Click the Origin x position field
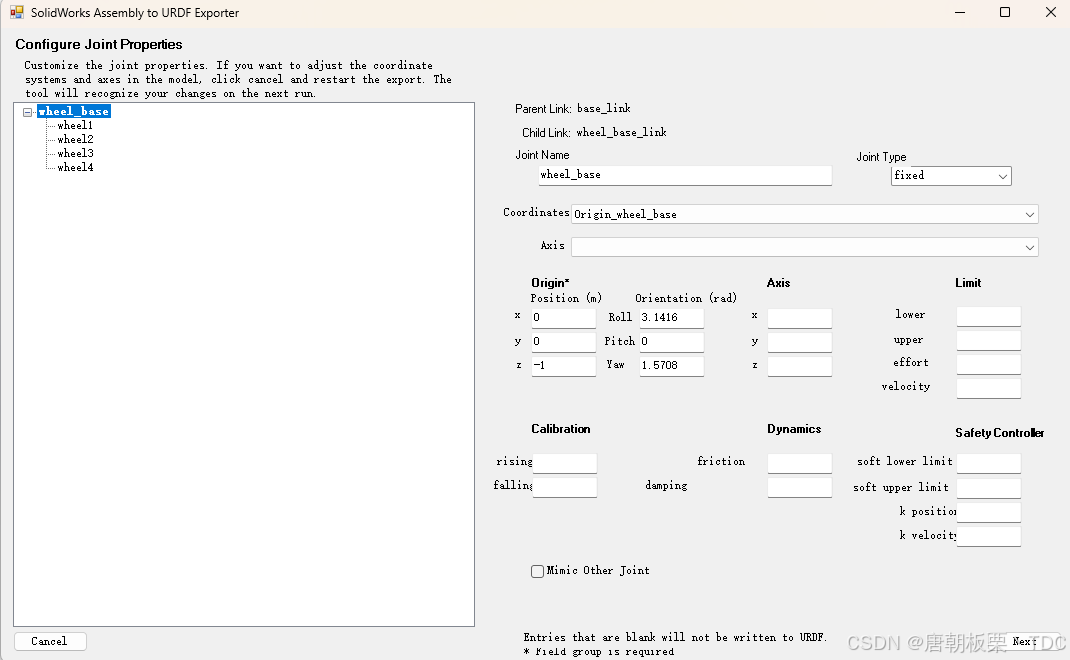 [x=562, y=316]
